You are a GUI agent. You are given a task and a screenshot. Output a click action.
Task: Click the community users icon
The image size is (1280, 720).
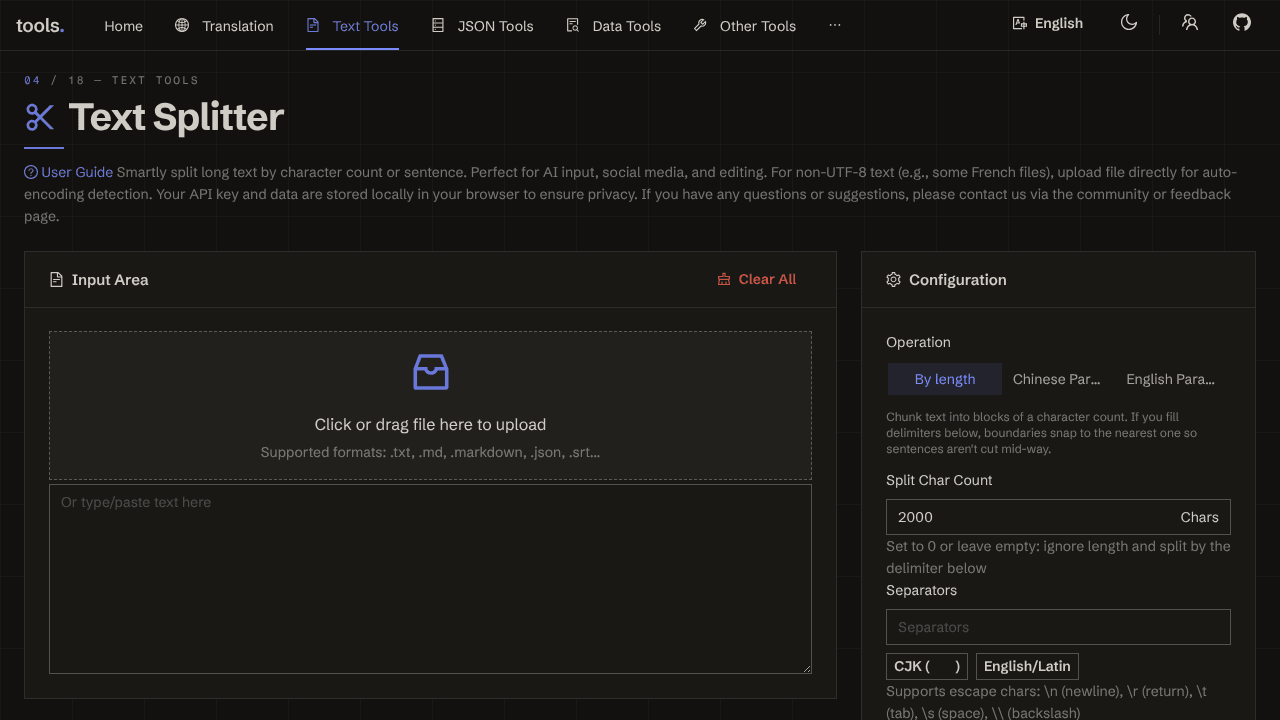pyautogui.click(x=1190, y=23)
